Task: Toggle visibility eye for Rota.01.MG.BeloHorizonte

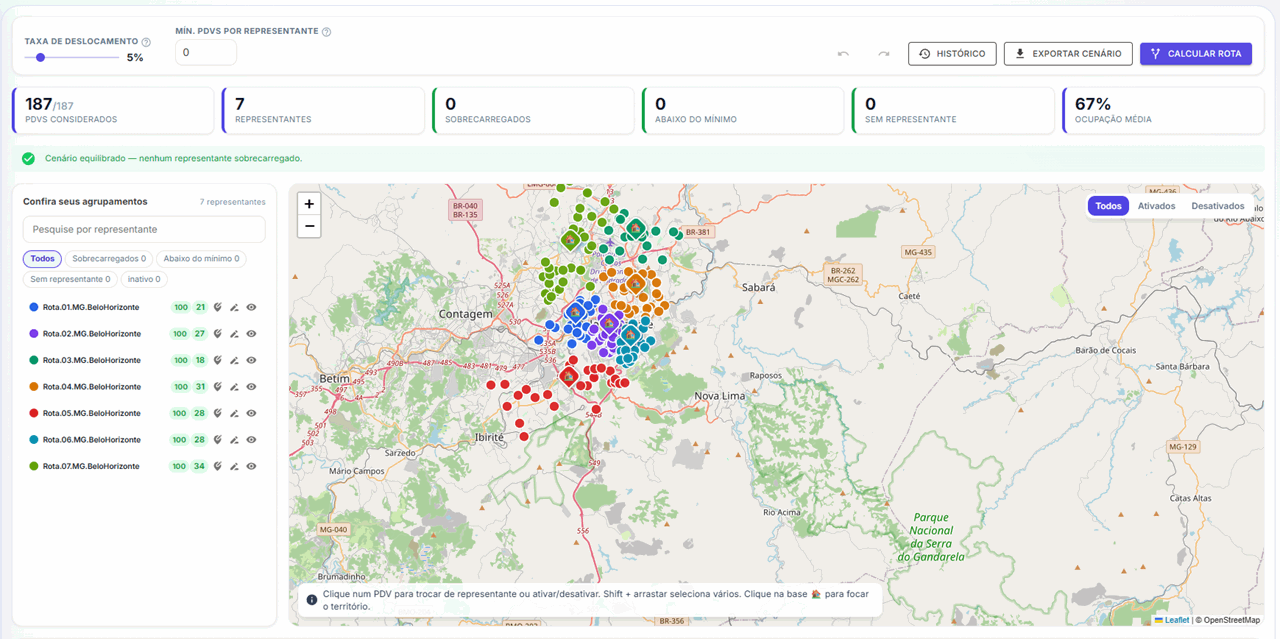Action: 251,308
